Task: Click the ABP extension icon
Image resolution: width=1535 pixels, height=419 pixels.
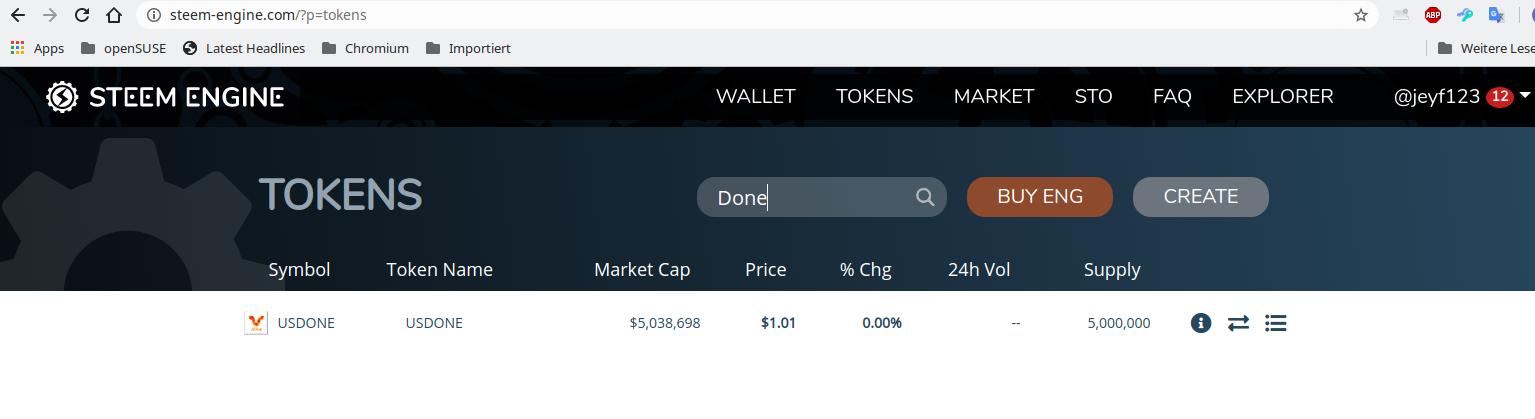Action: (x=1432, y=15)
